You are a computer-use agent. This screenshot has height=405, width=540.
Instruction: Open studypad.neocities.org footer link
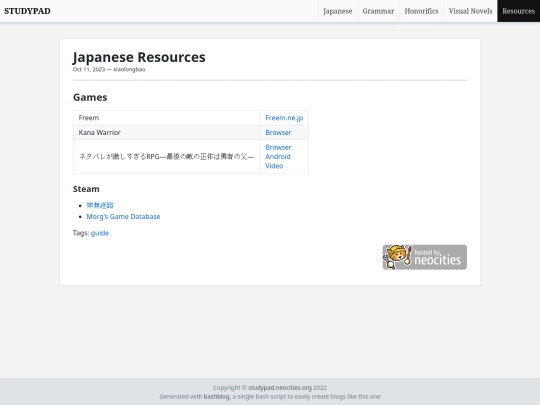[280, 388]
